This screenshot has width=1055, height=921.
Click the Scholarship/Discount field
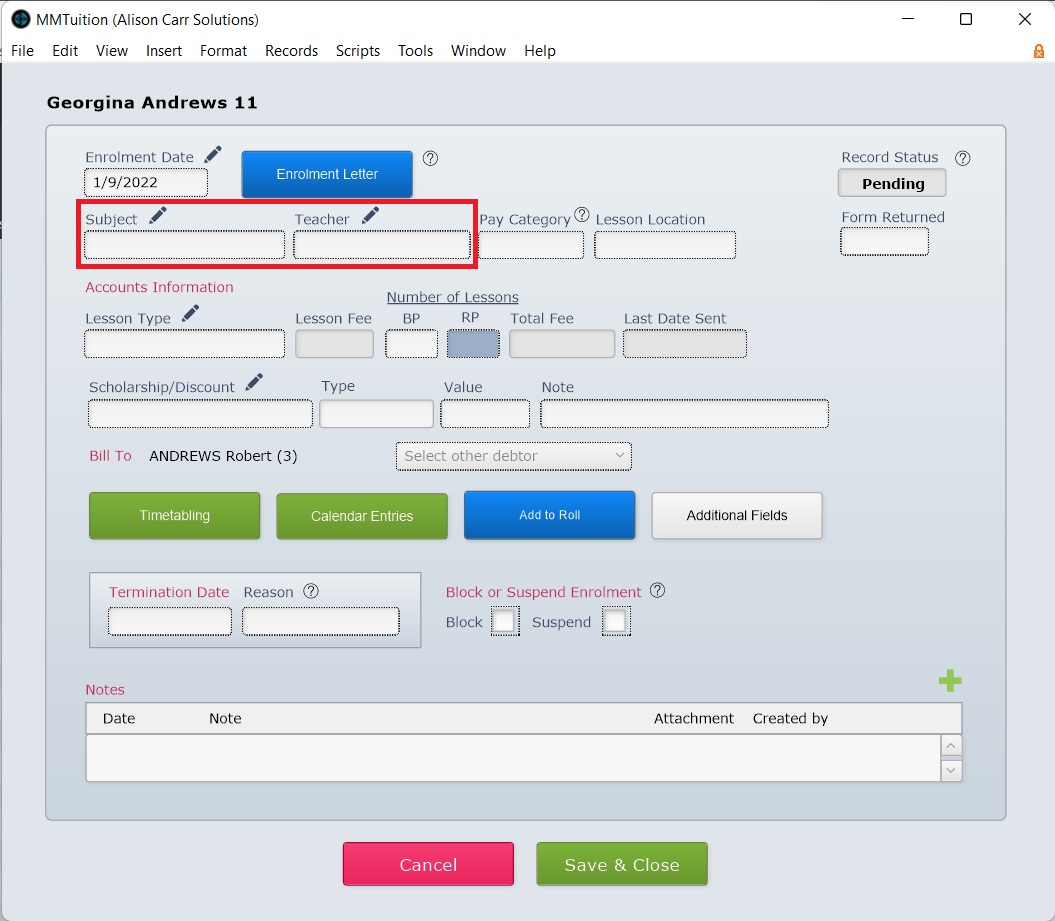[201, 414]
